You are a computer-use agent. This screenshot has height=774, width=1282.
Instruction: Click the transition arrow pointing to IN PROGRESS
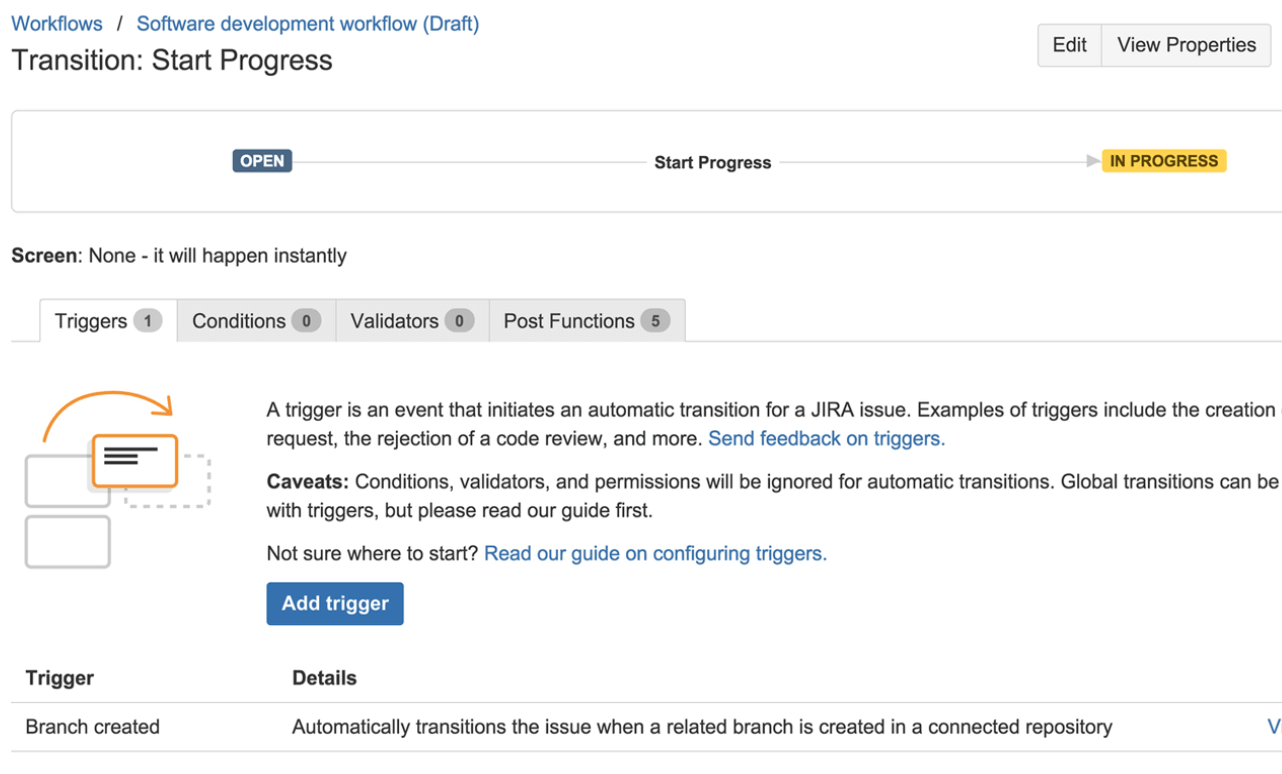[1092, 160]
